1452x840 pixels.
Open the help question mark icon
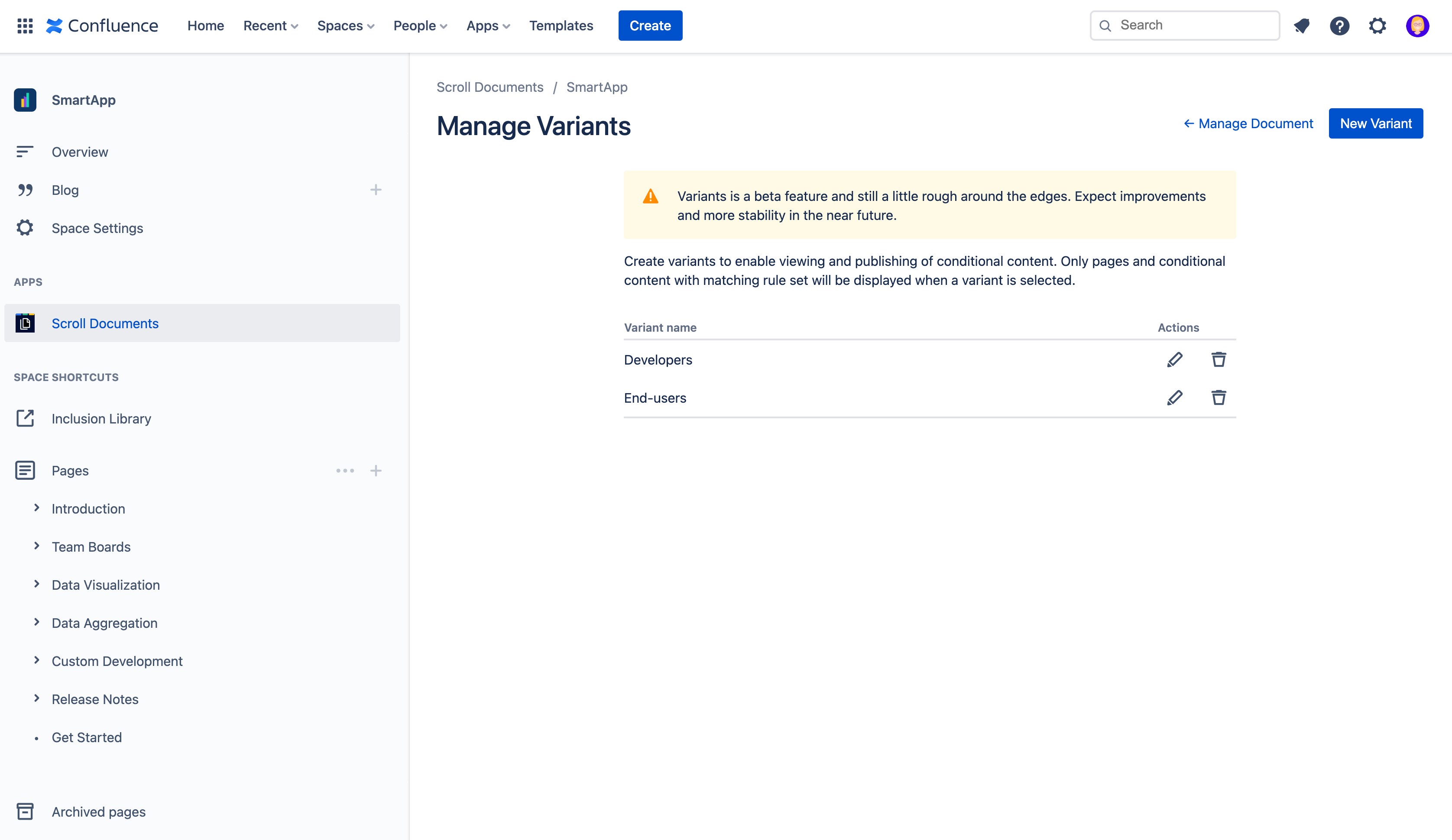tap(1340, 26)
